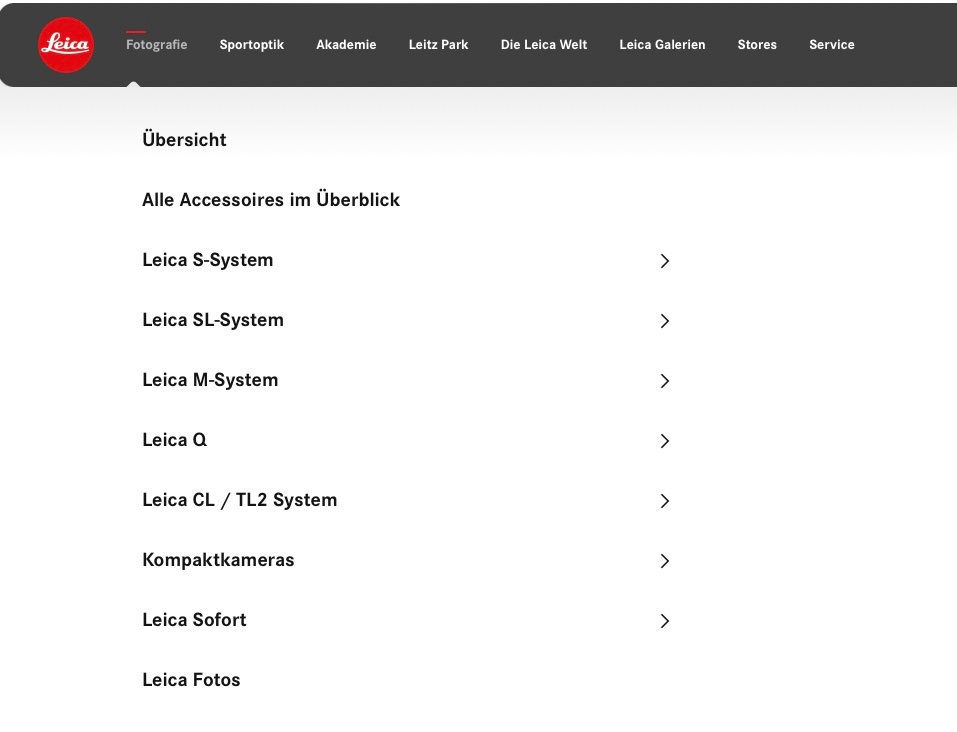Expand the Leica S-System chevron arrow
Image resolution: width=957 pixels, height=732 pixels.
pyautogui.click(x=664, y=261)
